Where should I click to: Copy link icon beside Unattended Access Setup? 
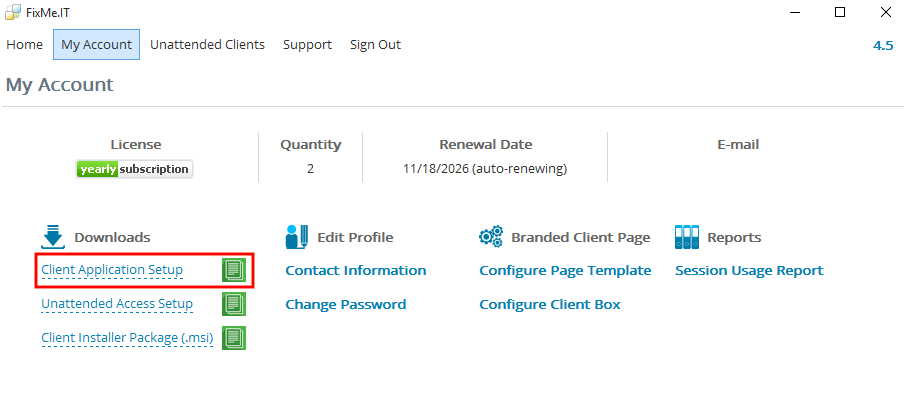pos(234,304)
